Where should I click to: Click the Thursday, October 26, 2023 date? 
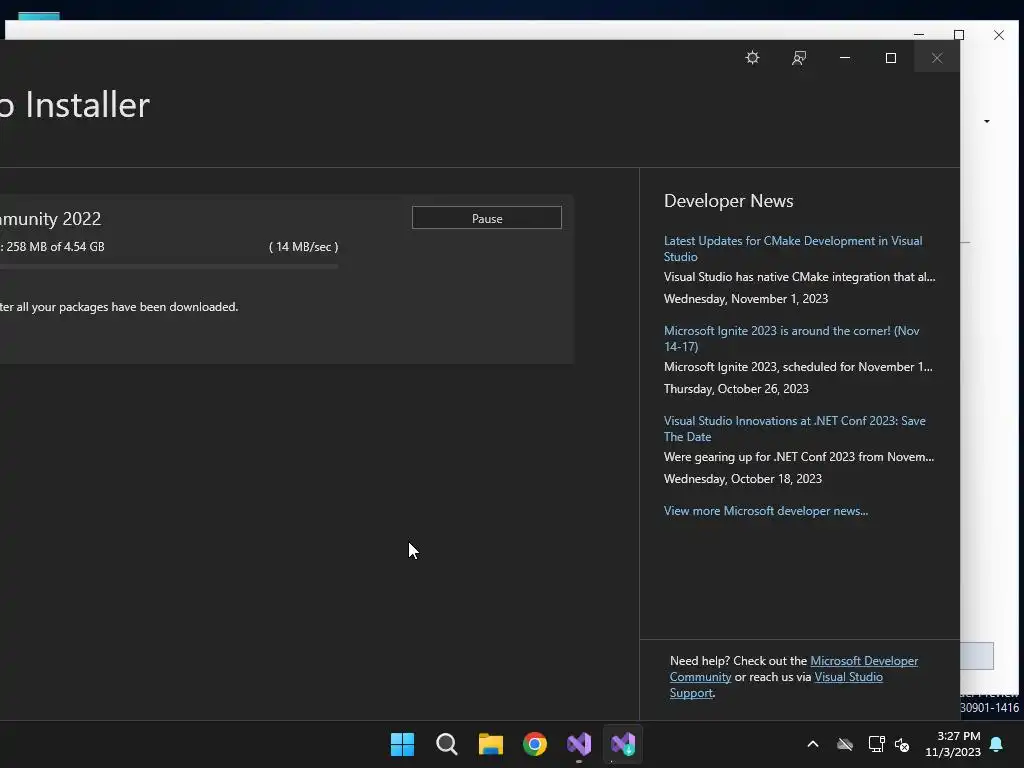click(736, 389)
